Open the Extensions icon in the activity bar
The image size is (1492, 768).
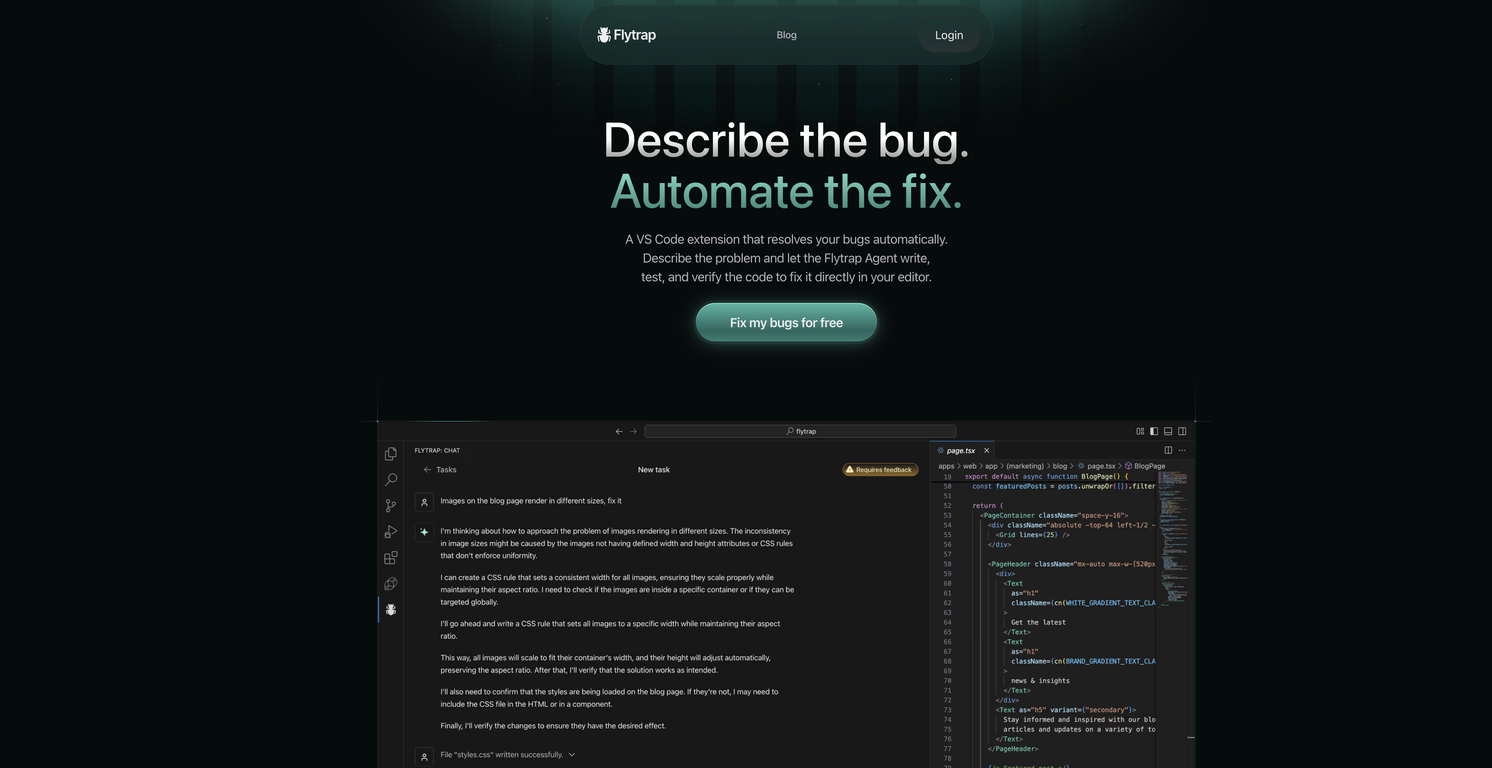click(x=391, y=558)
